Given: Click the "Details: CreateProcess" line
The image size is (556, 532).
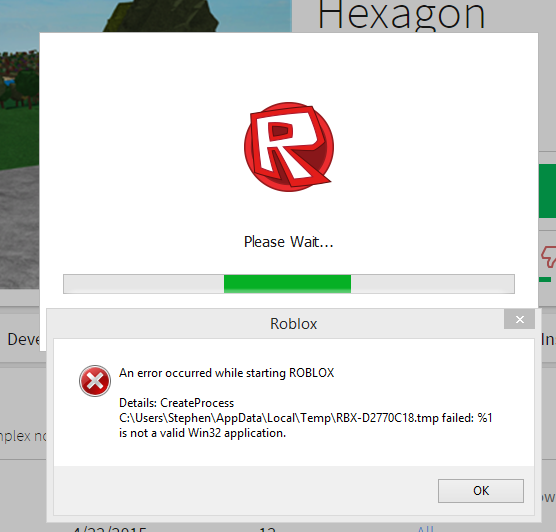Looking at the screenshot, I should coord(177,403).
